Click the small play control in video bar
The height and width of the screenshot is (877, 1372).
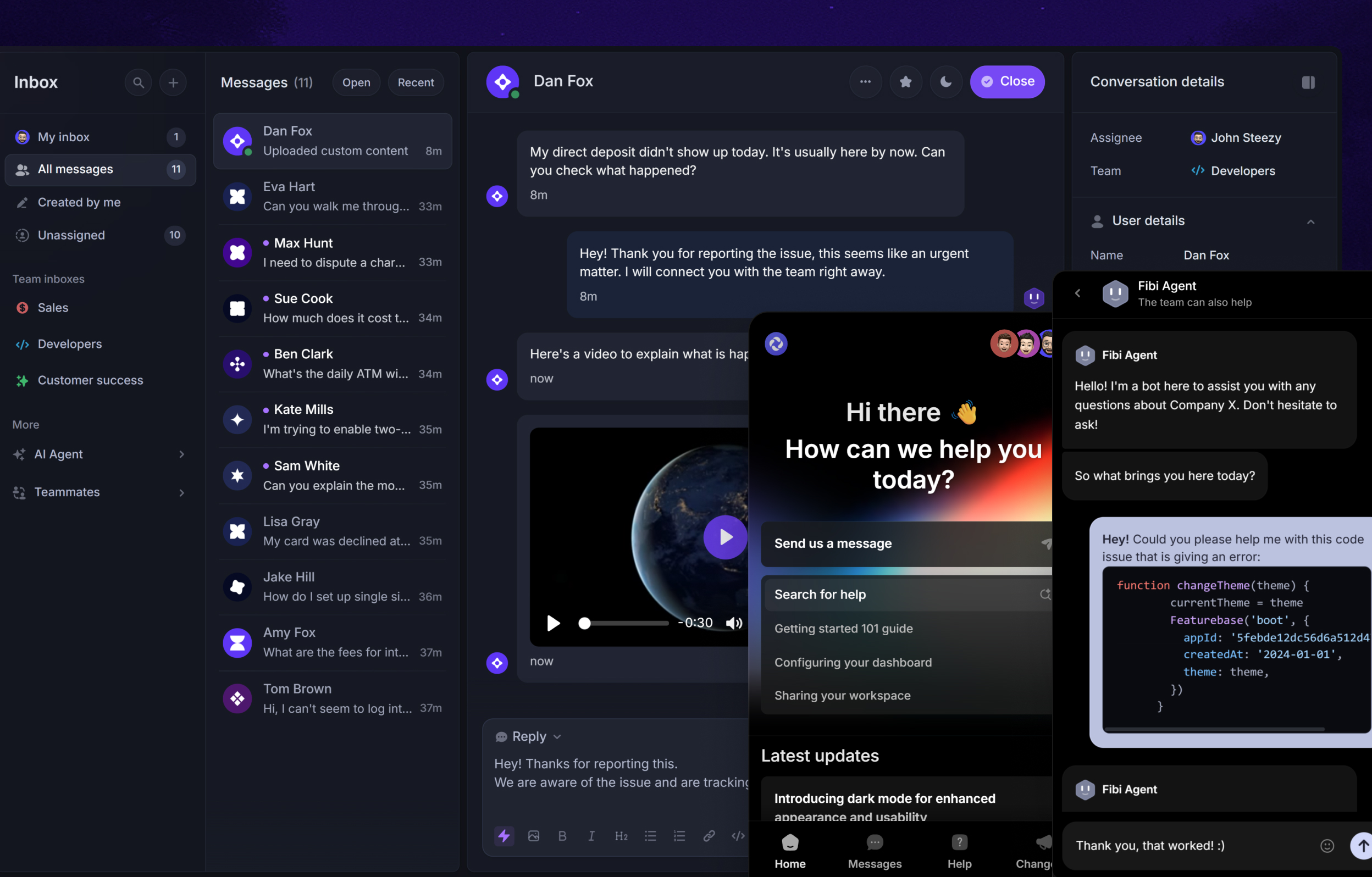pyautogui.click(x=552, y=623)
